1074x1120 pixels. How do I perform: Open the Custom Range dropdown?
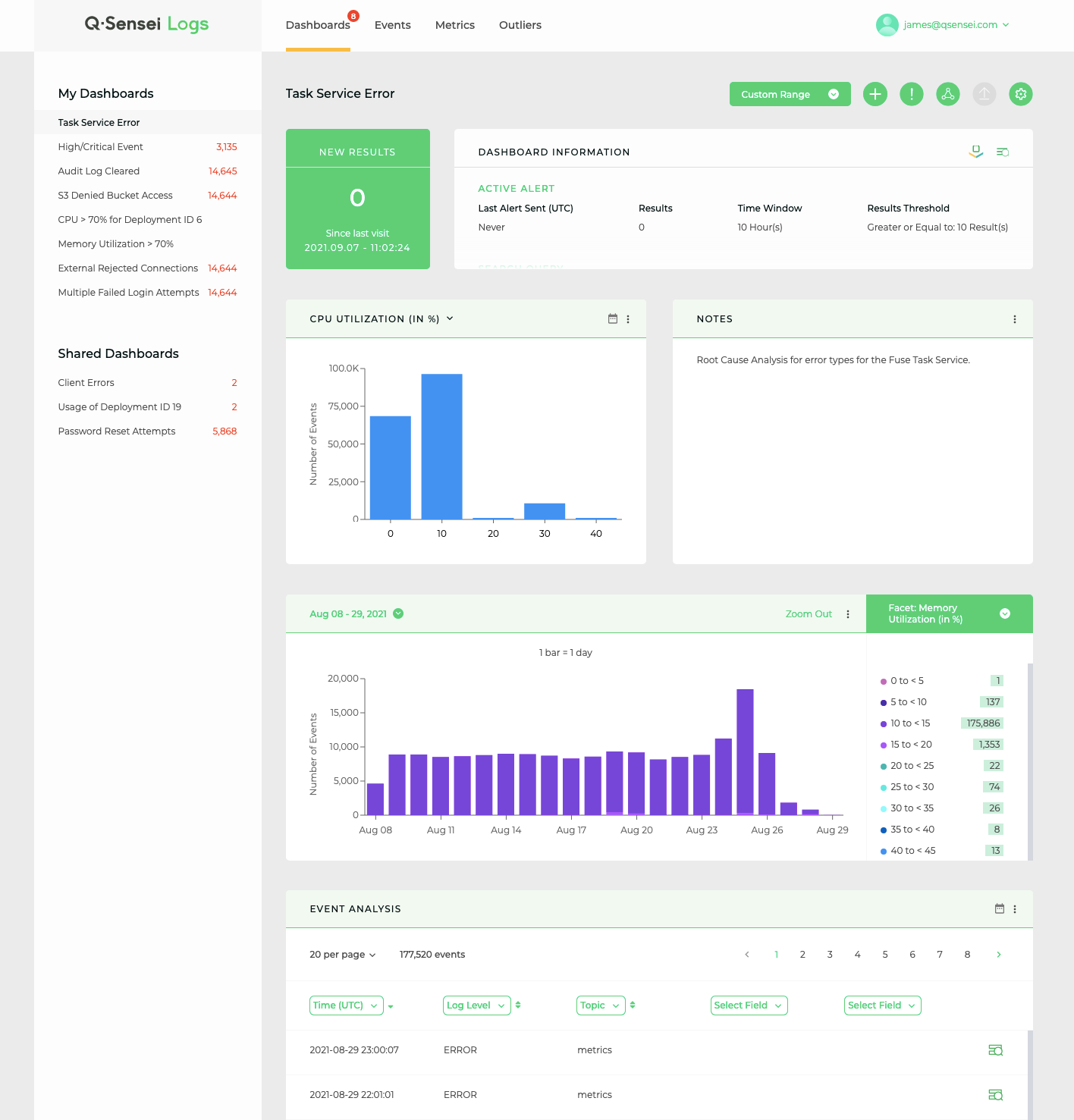click(790, 94)
